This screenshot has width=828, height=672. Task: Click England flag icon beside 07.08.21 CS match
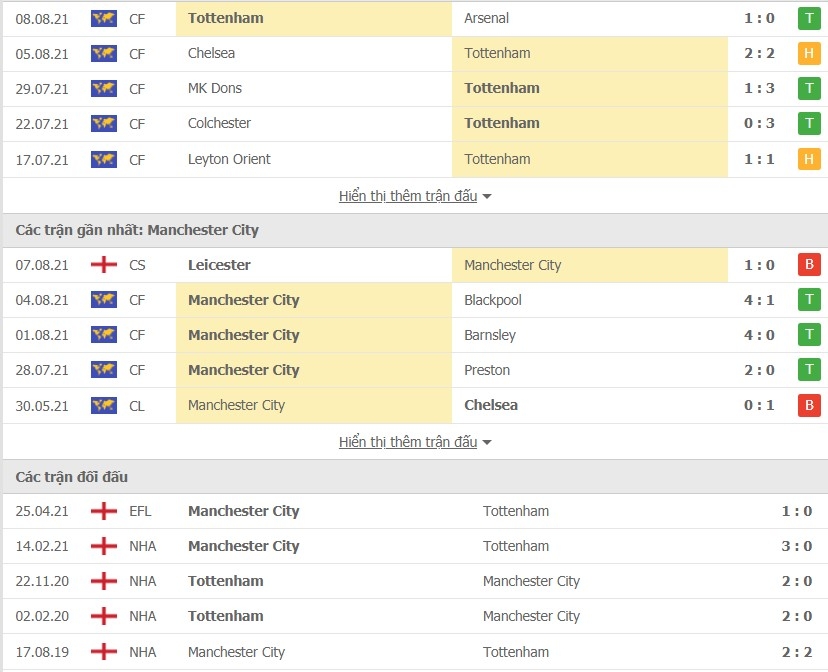104,264
